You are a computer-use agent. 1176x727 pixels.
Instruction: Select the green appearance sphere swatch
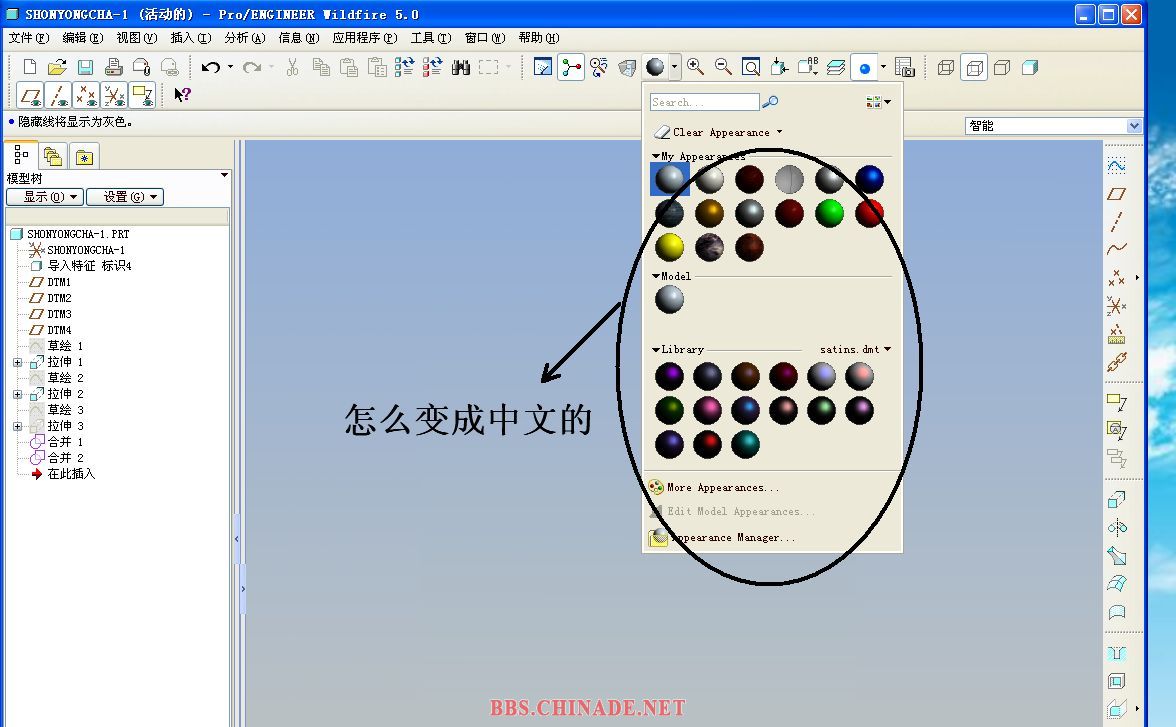click(x=829, y=213)
